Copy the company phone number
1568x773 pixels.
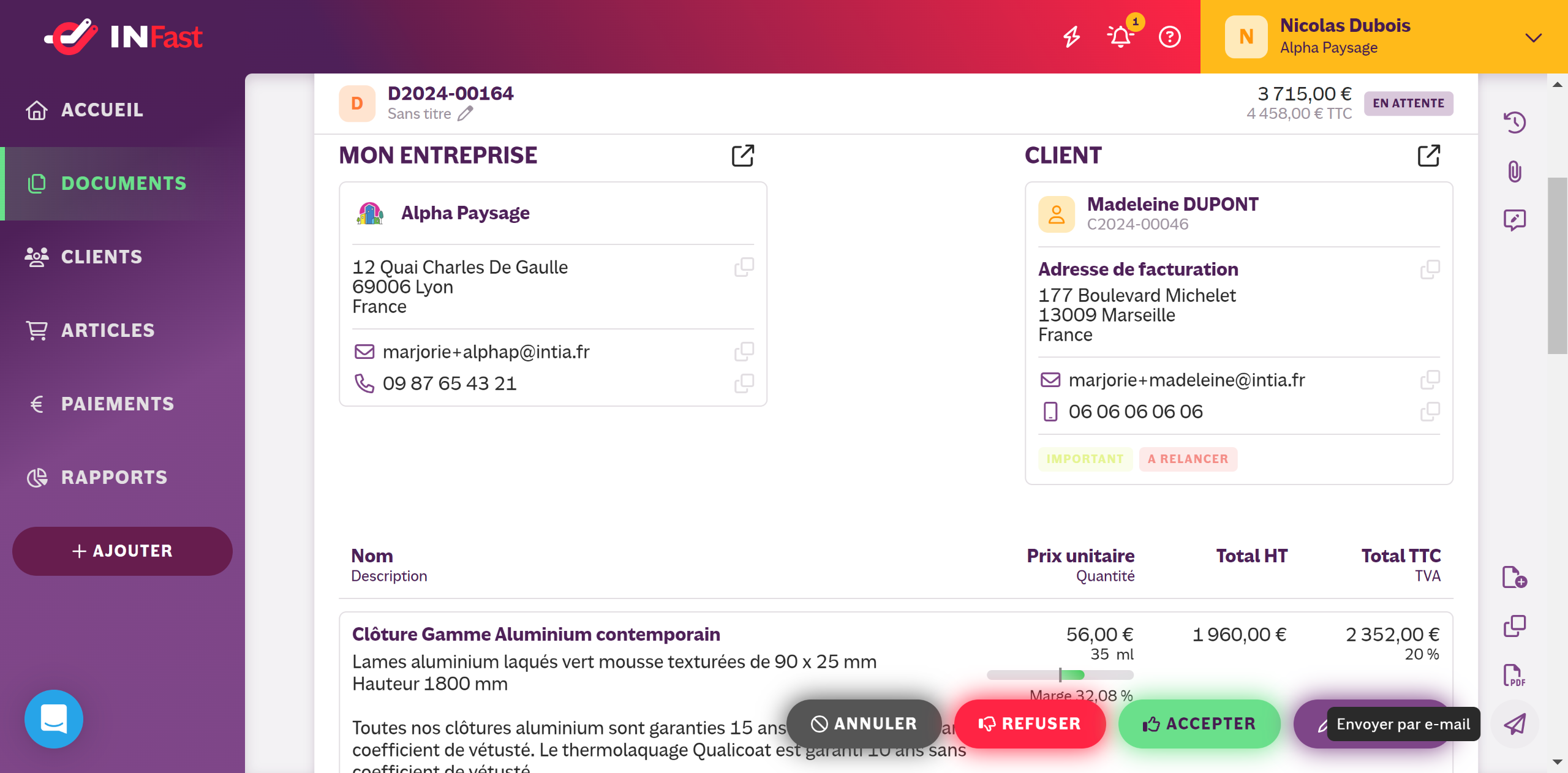pyautogui.click(x=744, y=383)
